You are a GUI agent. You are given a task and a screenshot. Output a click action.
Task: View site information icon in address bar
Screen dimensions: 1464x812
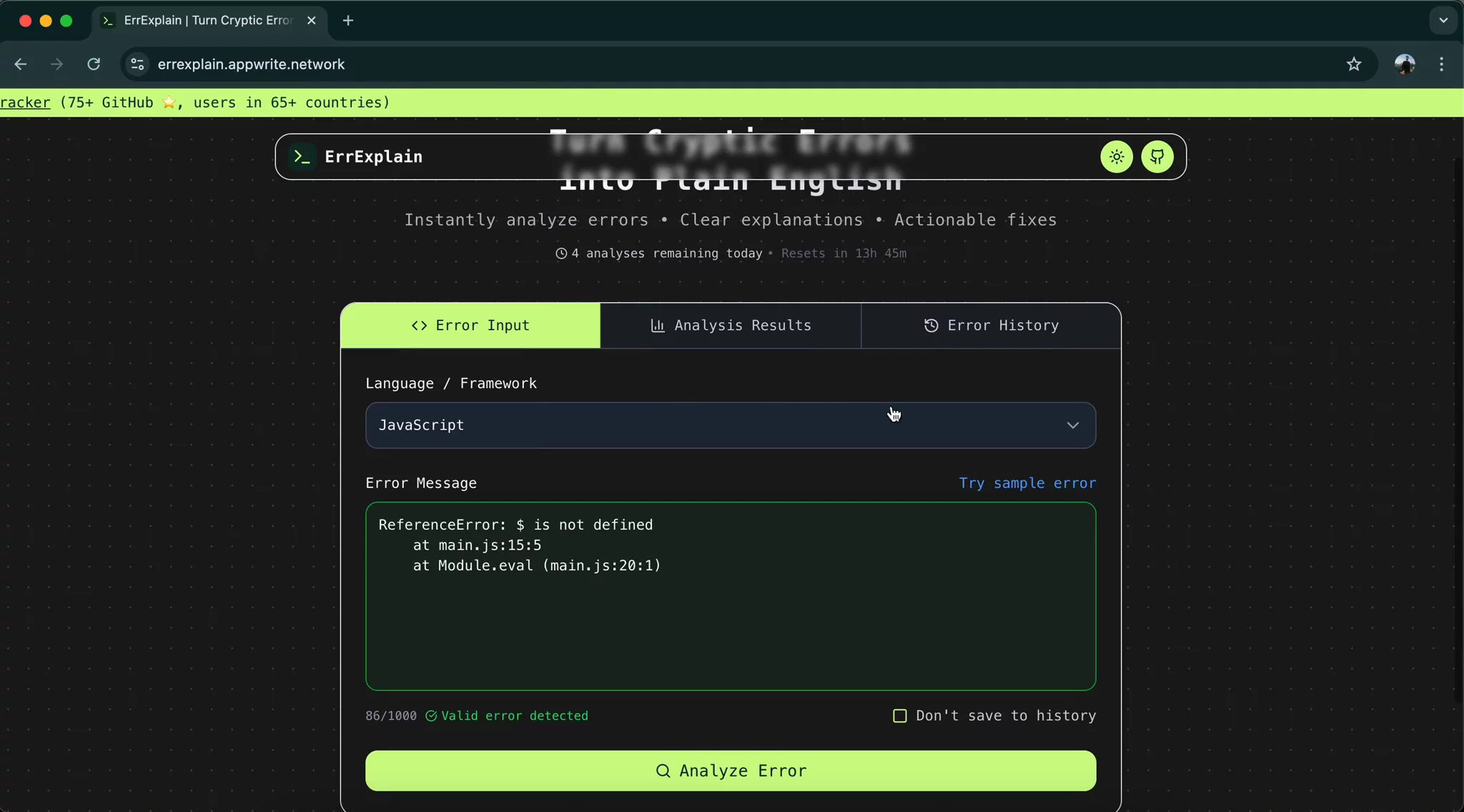[137, 64]
